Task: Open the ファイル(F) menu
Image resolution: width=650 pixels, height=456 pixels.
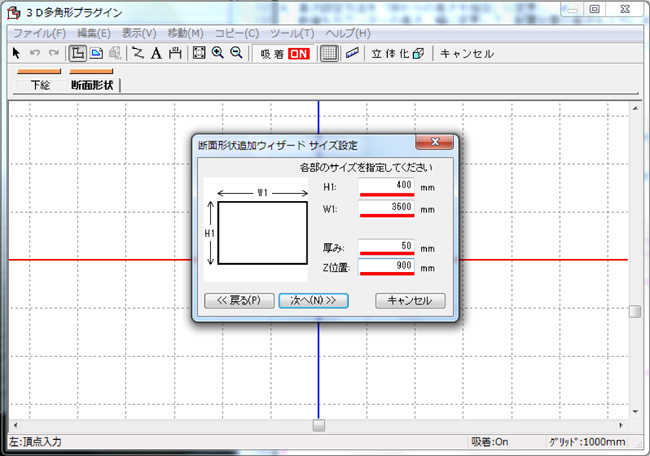Action: click(x=38, y=33)
